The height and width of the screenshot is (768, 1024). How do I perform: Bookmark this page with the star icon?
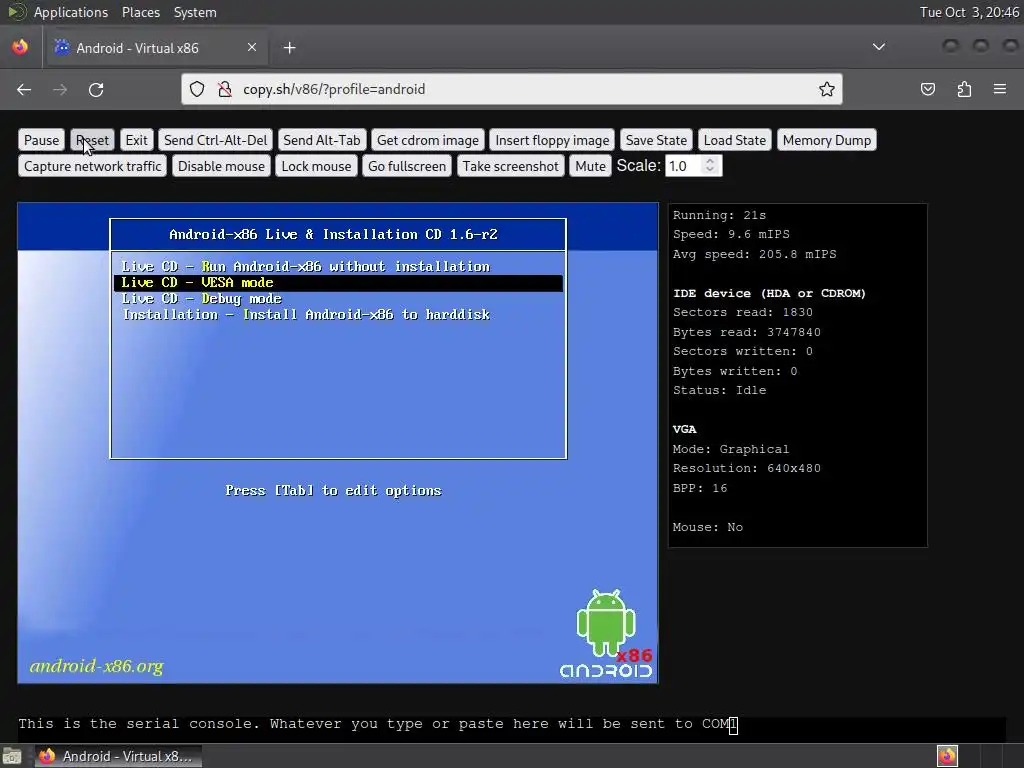[827, 89]
